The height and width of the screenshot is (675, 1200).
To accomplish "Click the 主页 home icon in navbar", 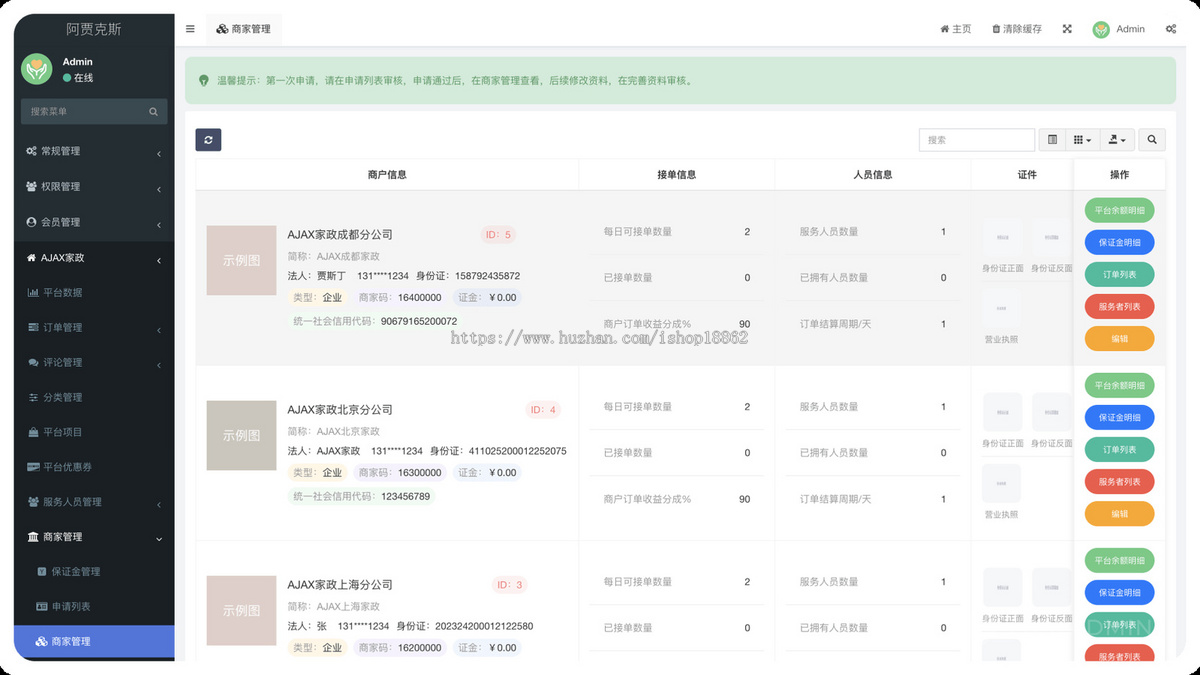I will 955,28.
